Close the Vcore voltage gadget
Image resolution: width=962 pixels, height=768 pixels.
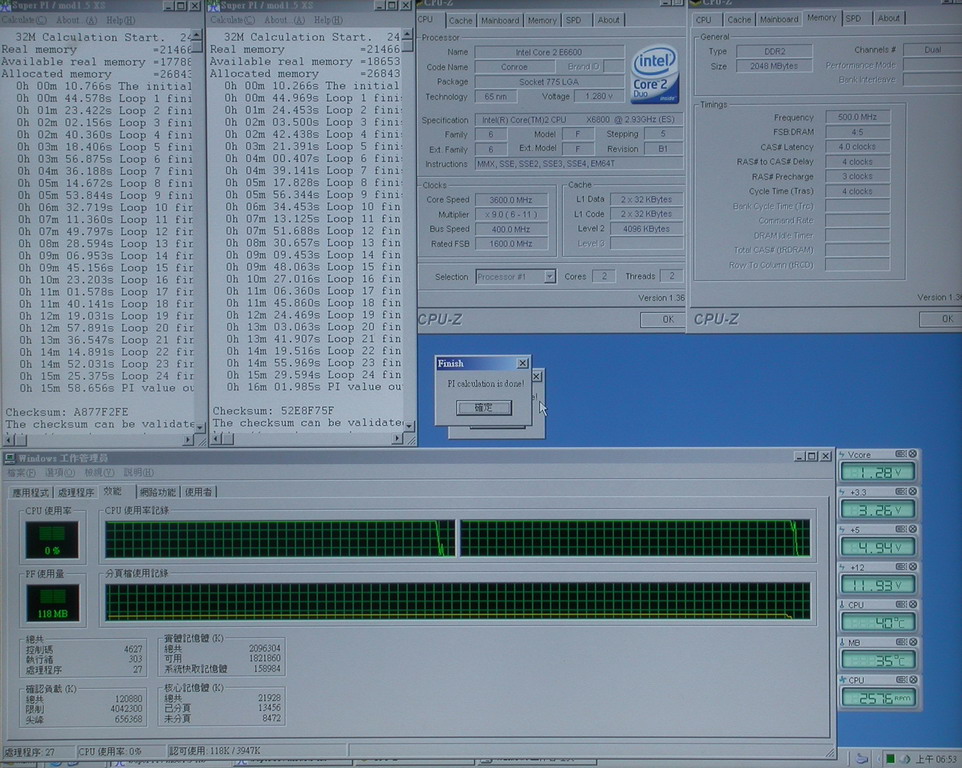[912, 454]
